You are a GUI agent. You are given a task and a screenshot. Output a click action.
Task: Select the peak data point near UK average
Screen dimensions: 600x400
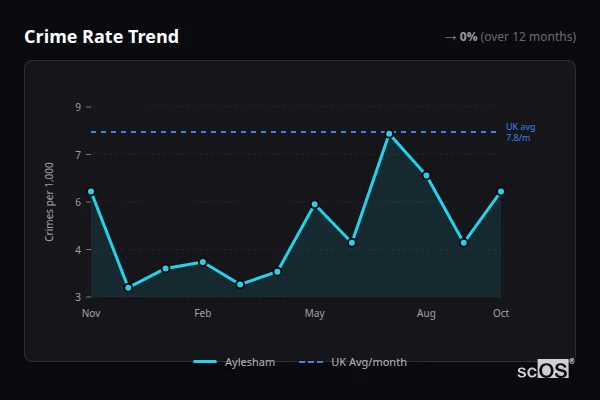tap(389, 134)
